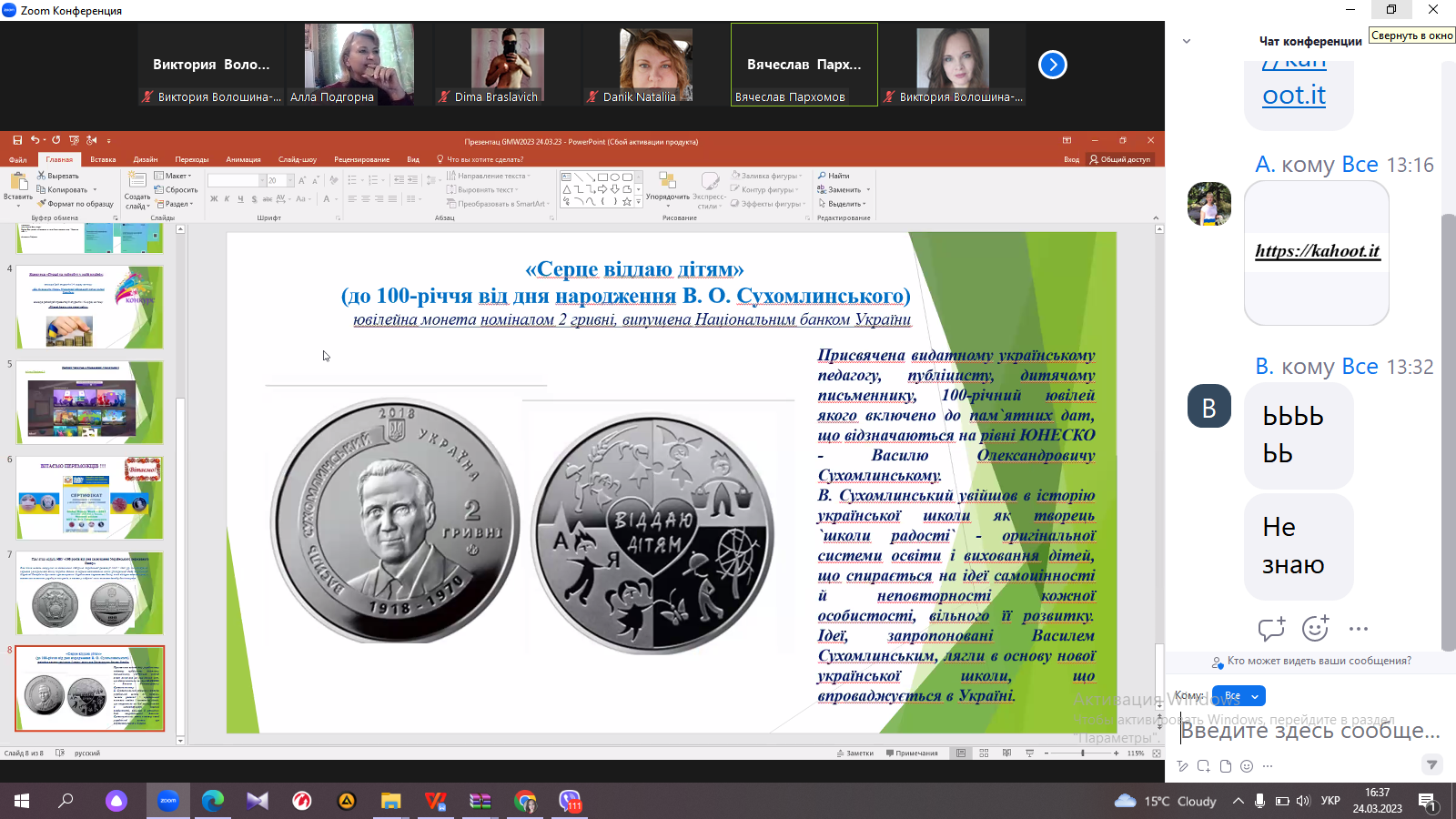Open the Find (Найти) search tool

tap(834, 176)
